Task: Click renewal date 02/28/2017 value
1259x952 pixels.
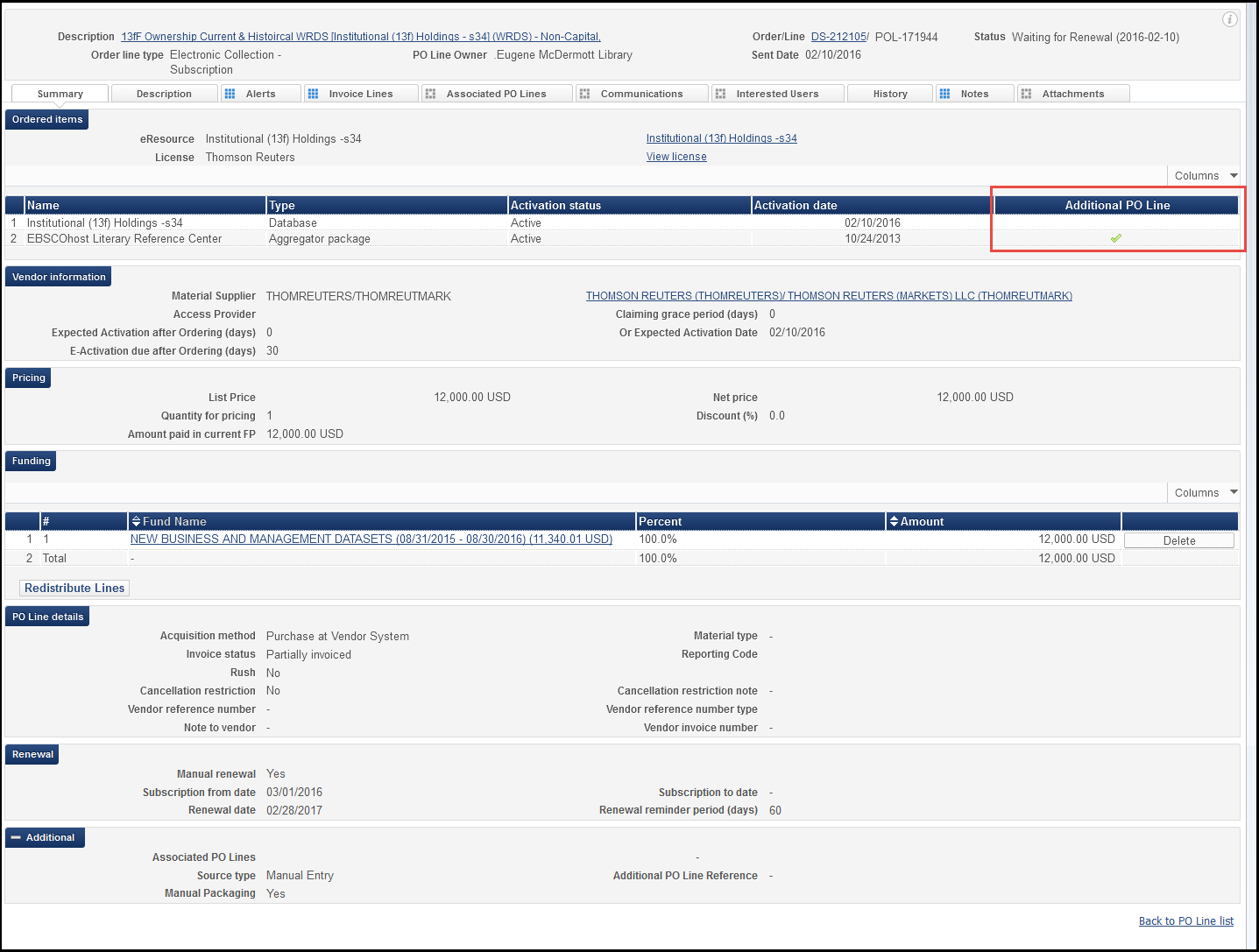Action: tap(294, 811)
